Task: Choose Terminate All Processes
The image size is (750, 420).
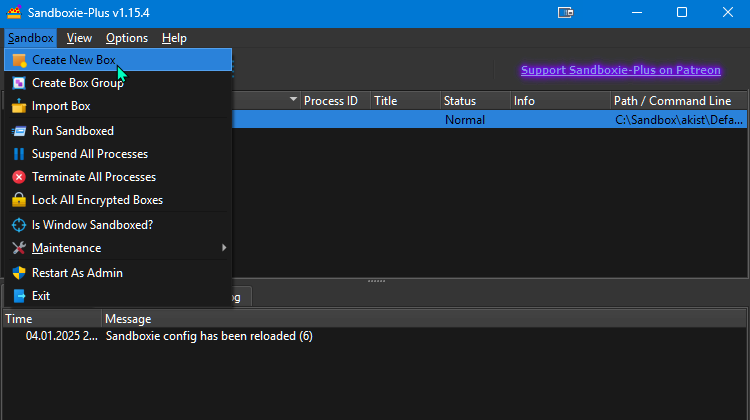Action: pyautogui.click(x=118, y=177)
